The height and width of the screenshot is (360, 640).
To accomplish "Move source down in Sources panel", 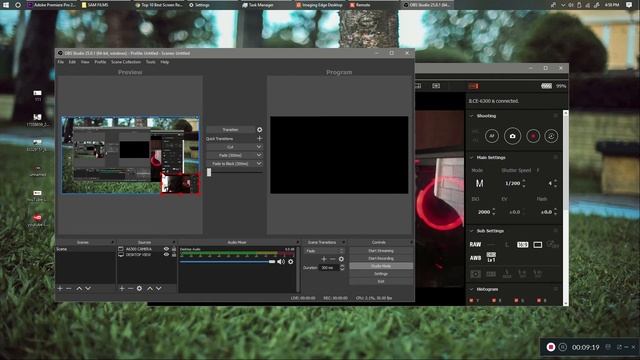I will tap(159, 289).
